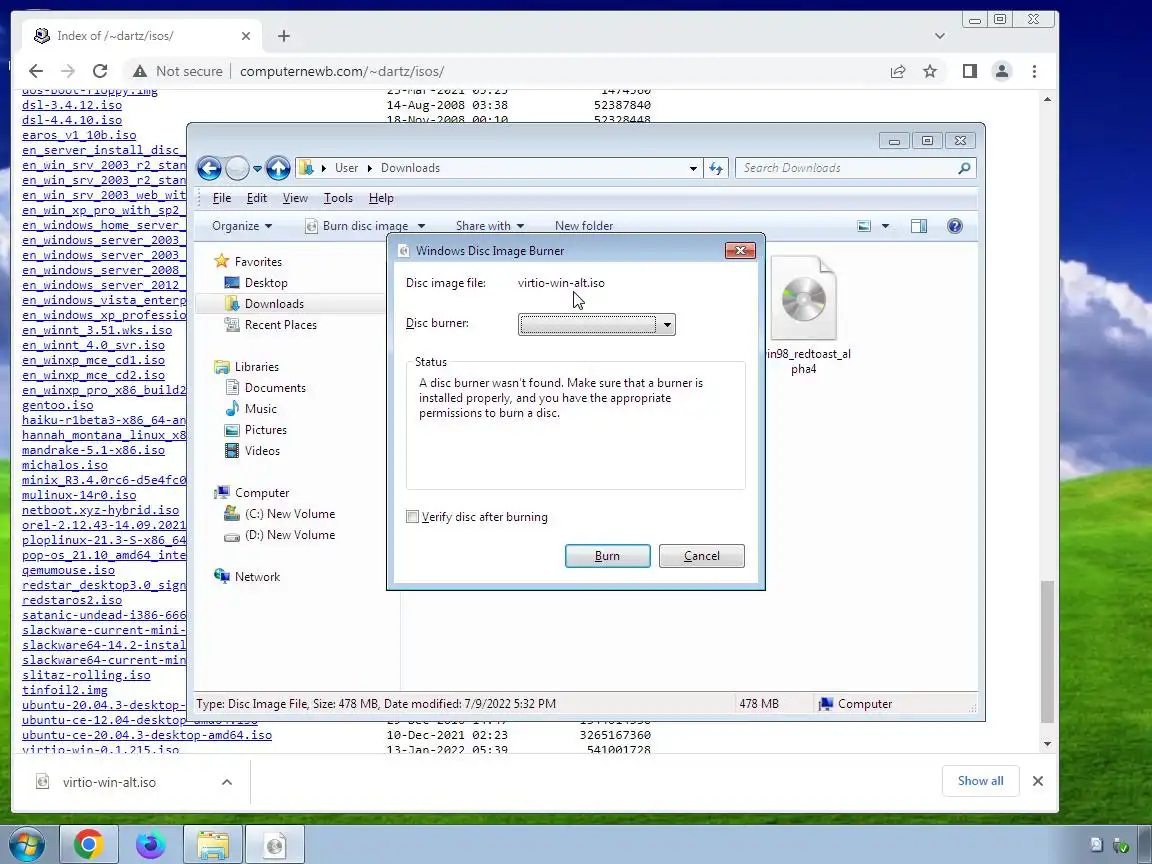Open the Windows Start orb
Viewport: 1152px width, 864px height.
click(x=26, y=844)
